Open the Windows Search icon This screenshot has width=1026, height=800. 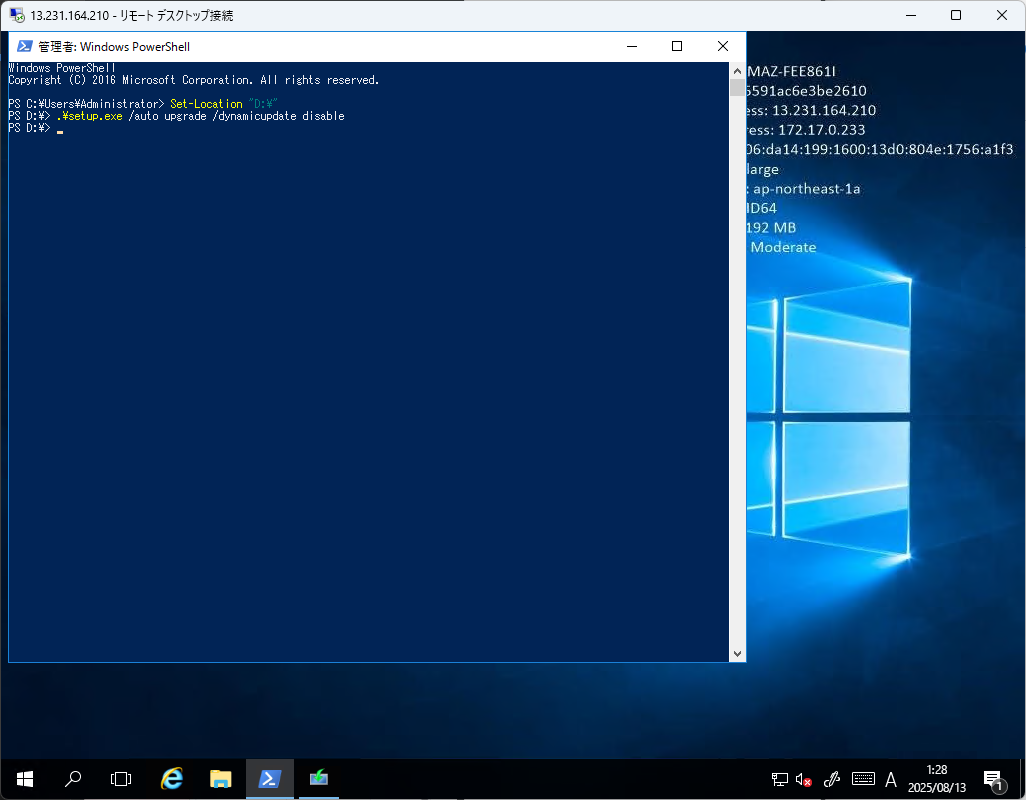[72, 779]
